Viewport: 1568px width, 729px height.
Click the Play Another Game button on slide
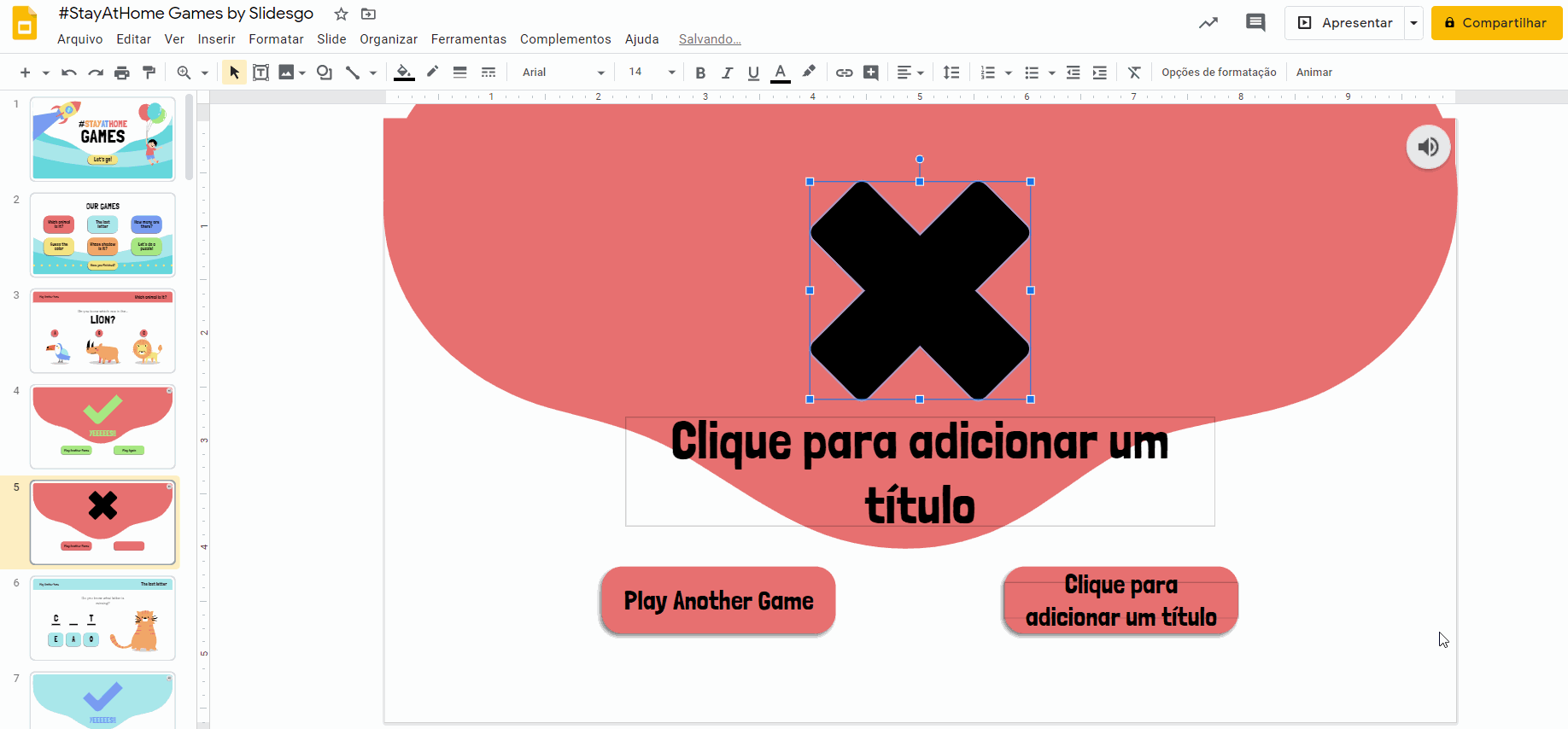718,601
